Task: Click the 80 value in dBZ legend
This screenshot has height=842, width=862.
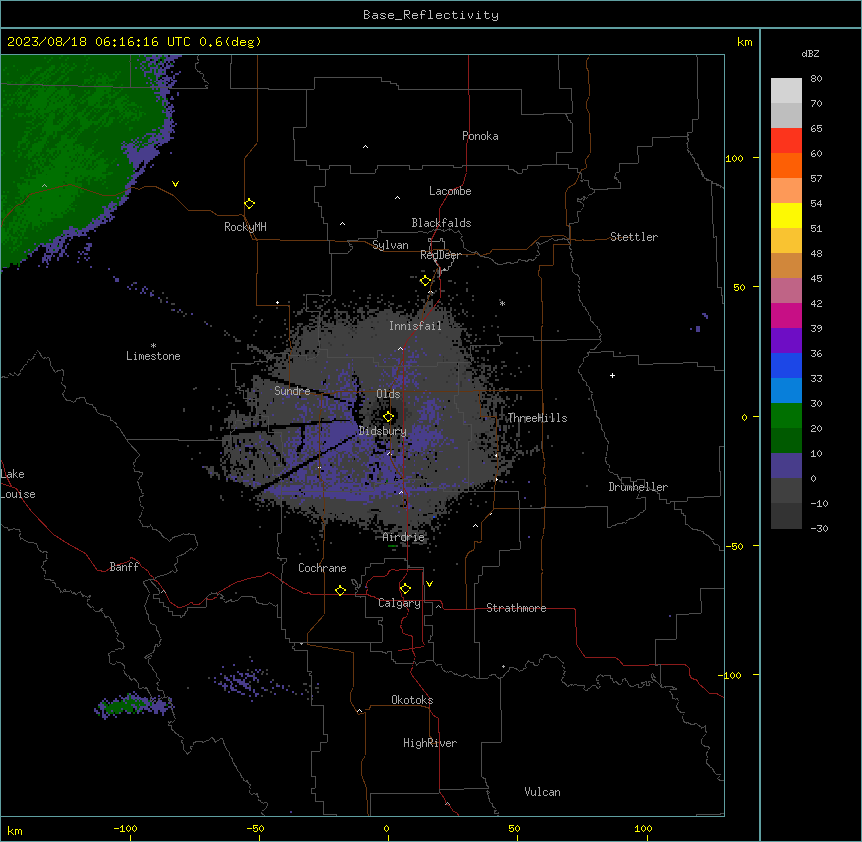Action: [816, 79]
